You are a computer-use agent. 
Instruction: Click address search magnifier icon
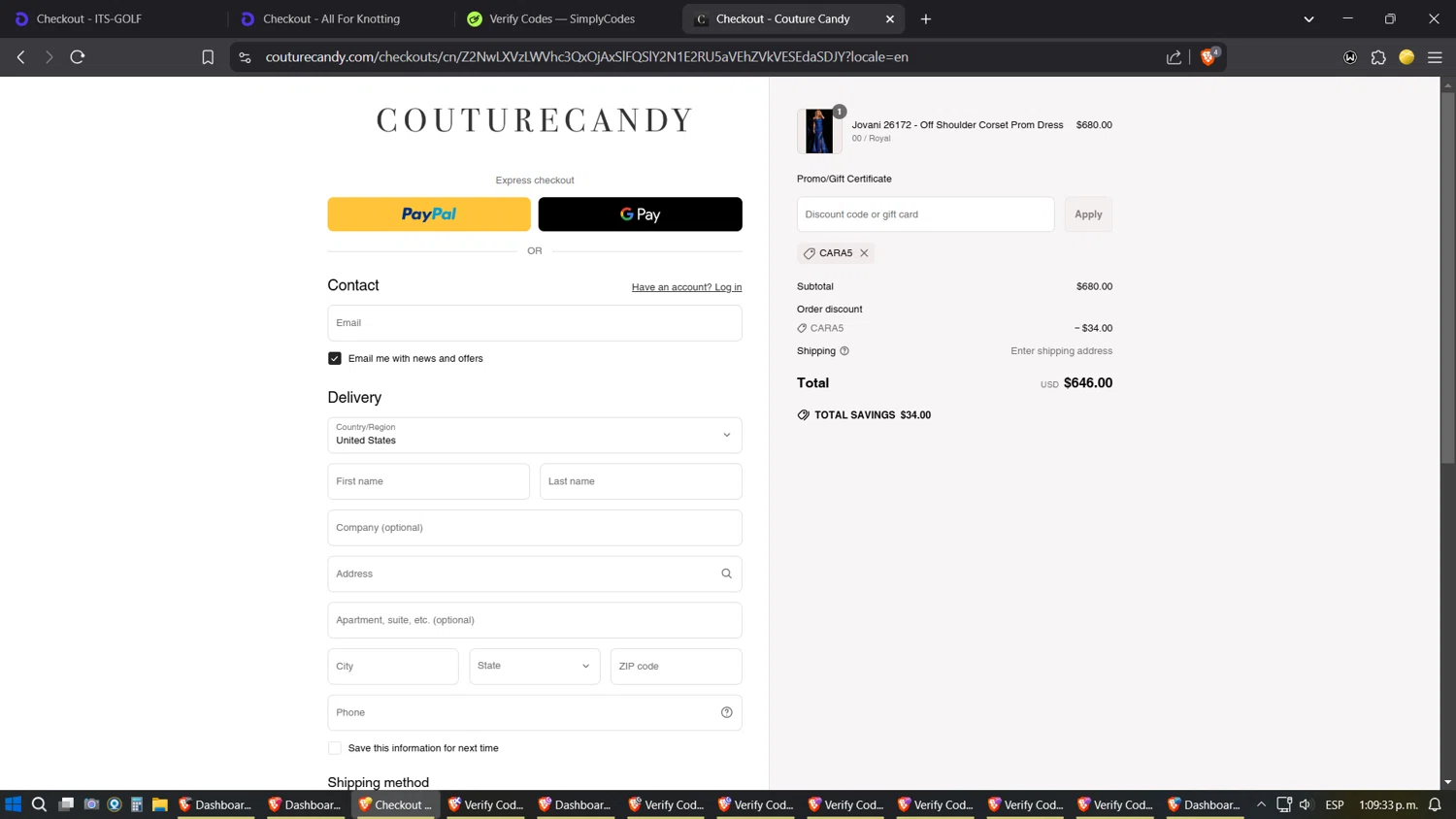pyautogui.click(x=726, y=573)
